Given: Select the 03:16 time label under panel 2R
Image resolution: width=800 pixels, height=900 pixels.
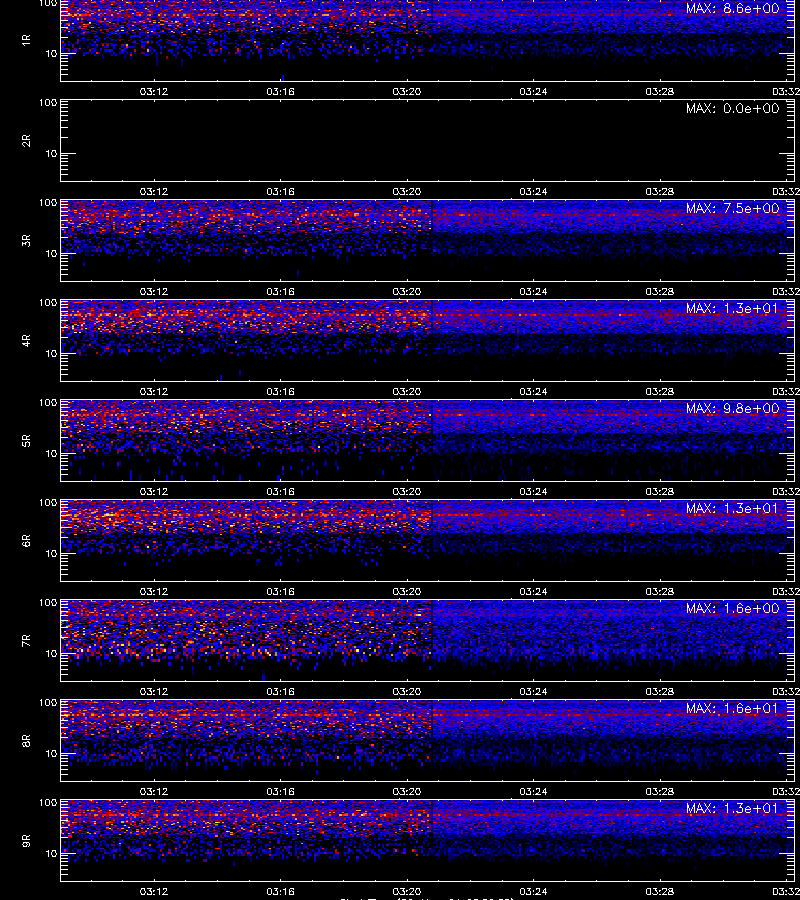Looking at the screenshot, I should click(x=281, y=192).
